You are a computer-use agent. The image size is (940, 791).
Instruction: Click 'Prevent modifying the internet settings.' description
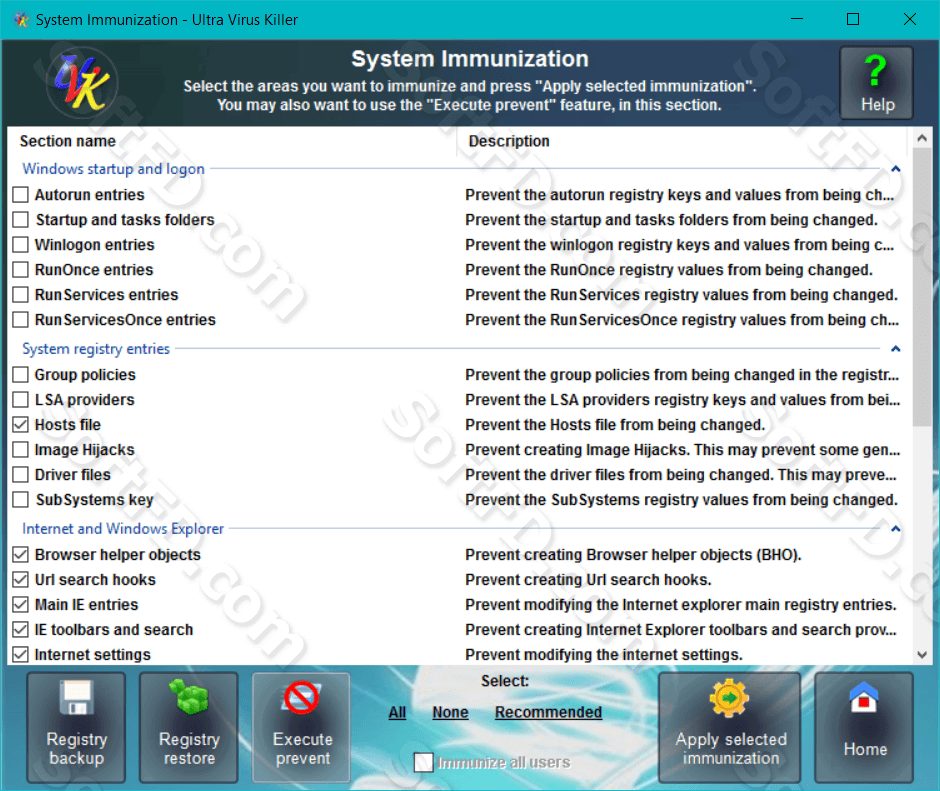pyautogui.click(x=604, y=654)
